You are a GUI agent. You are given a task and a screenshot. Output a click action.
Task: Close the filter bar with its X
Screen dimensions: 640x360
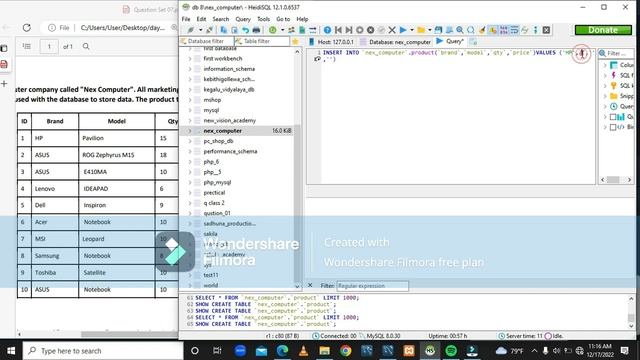310,285
